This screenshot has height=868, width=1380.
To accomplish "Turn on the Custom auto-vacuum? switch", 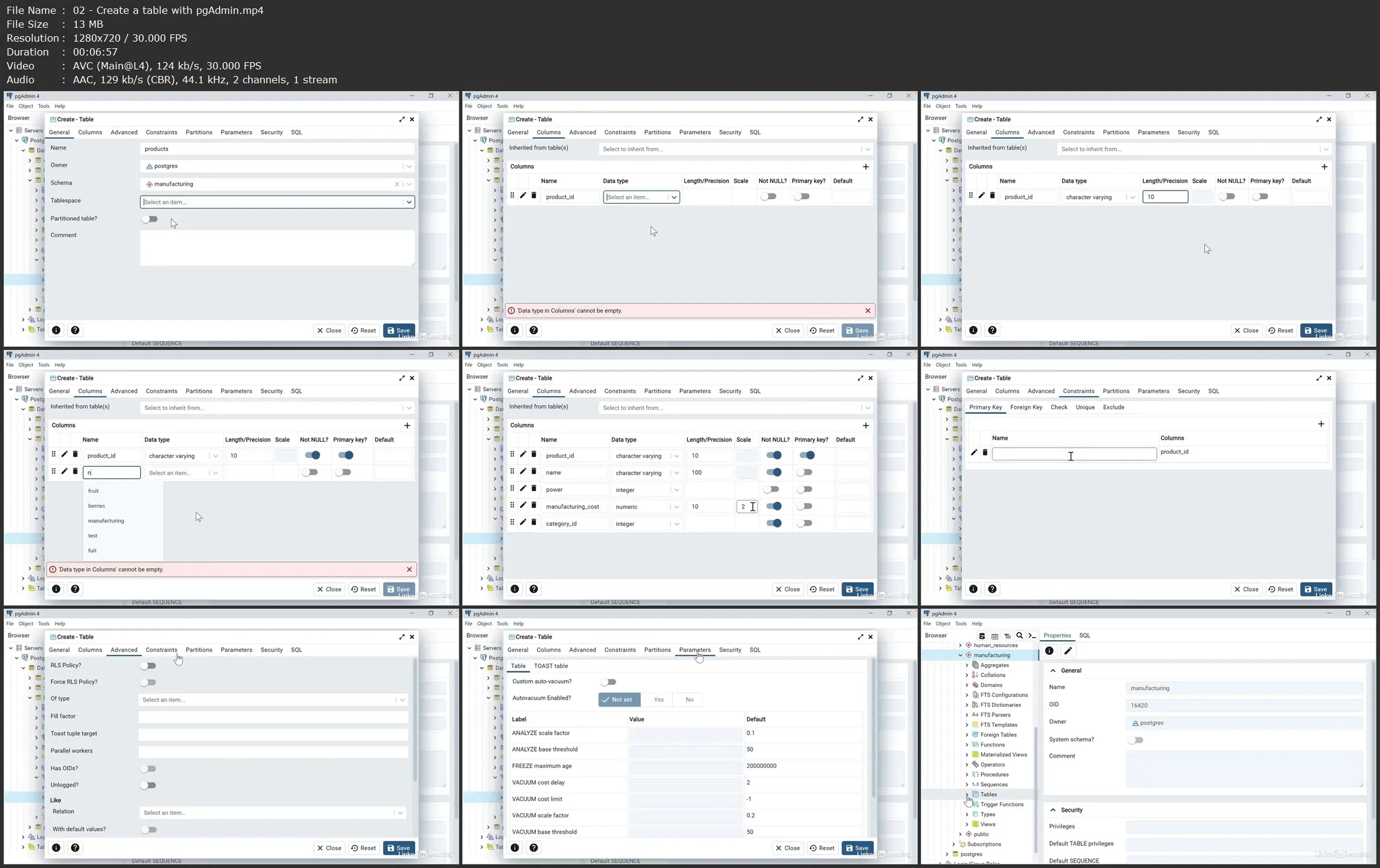I will pos(608,682).
